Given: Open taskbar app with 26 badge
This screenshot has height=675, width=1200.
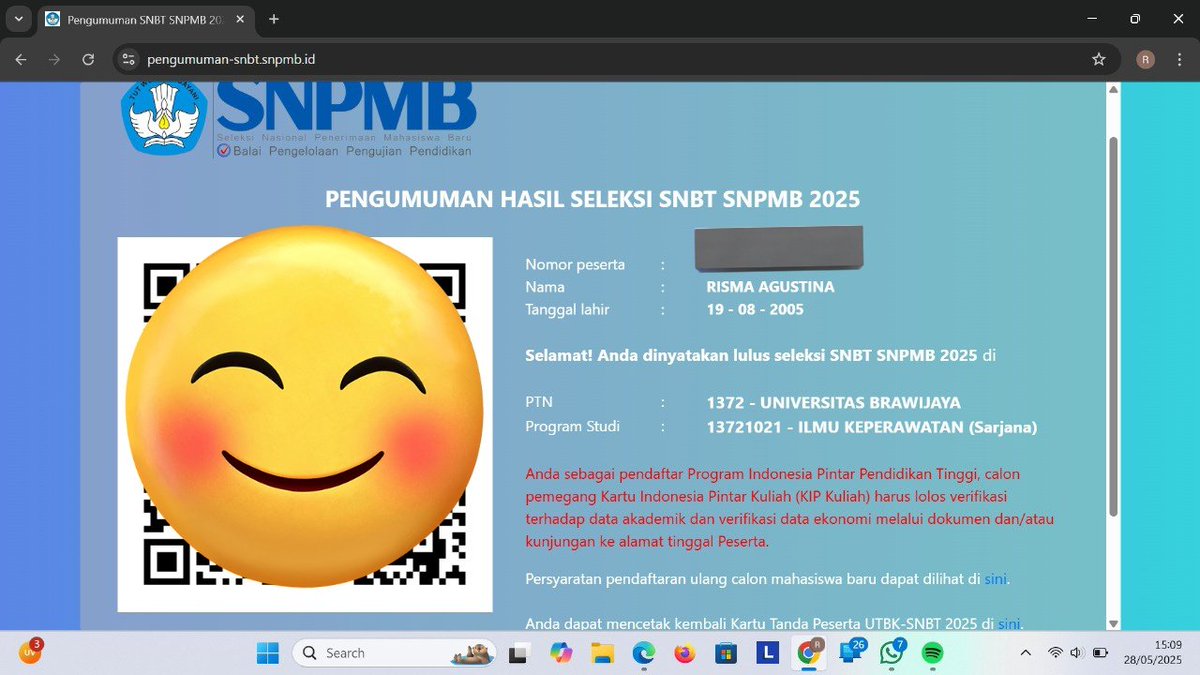Looking at the screenshot, I should 852,653.
